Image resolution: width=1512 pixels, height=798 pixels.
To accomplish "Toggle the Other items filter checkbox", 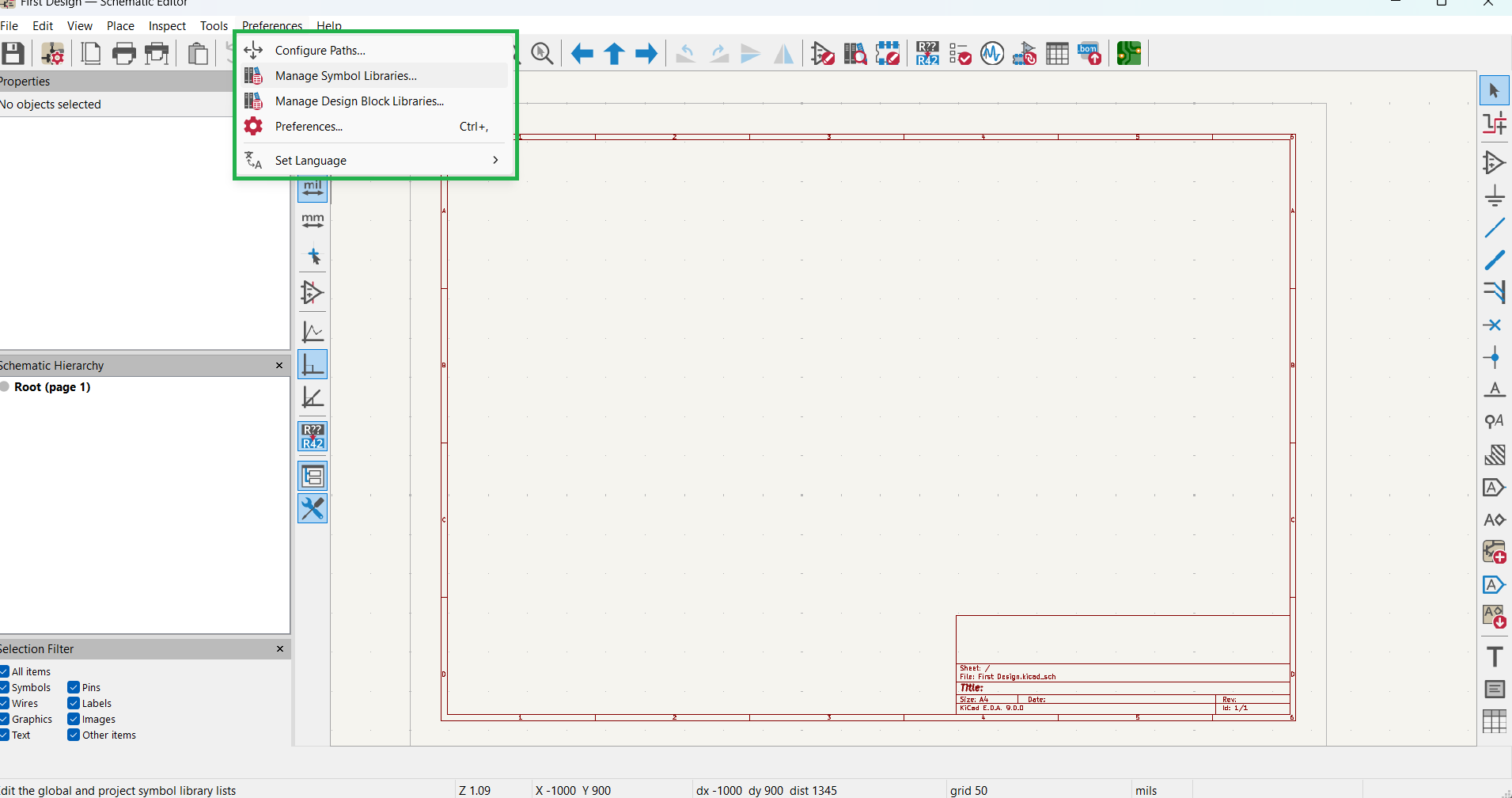I will coord(74,735).
